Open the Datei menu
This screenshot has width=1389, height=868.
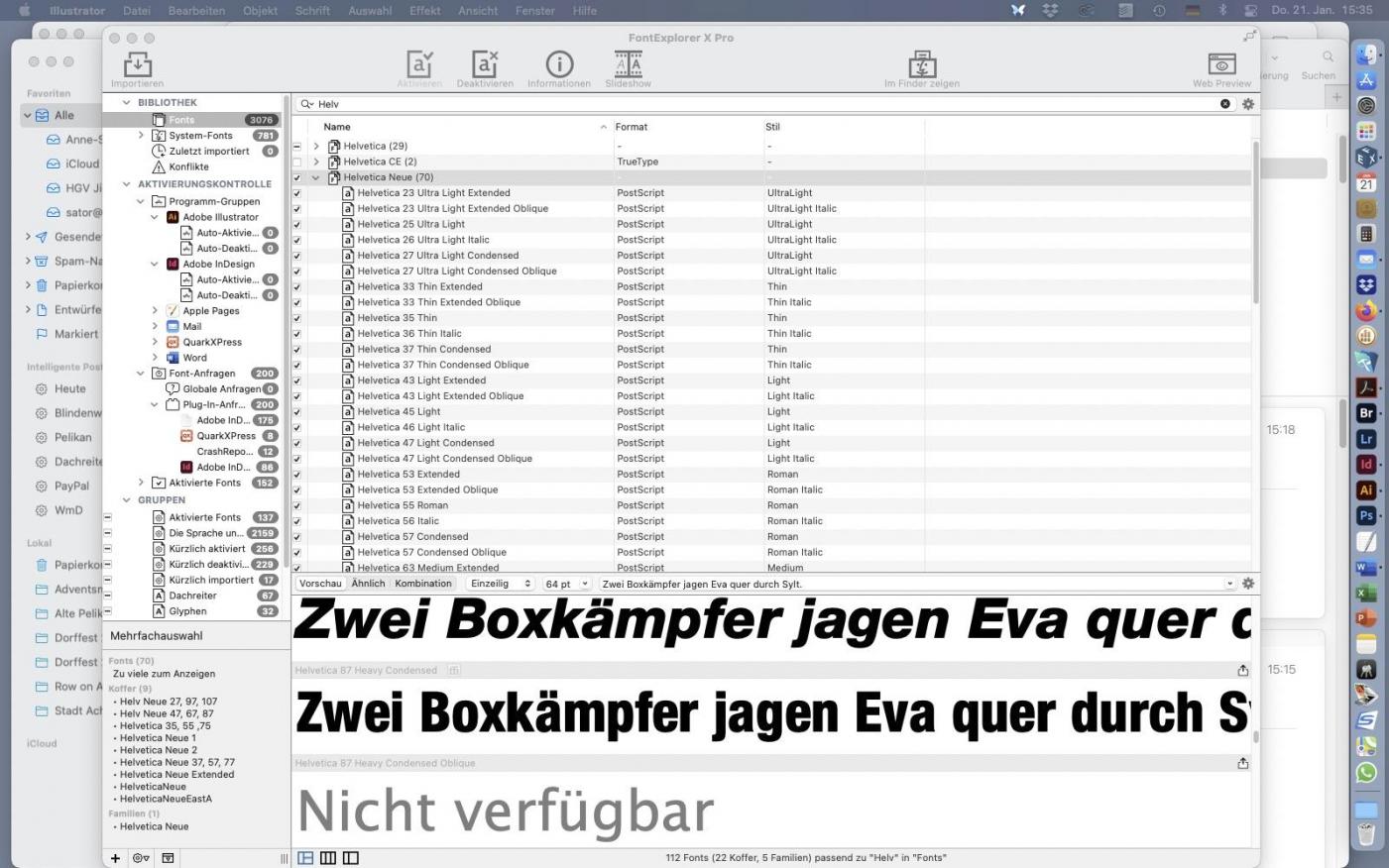[137, 10]
